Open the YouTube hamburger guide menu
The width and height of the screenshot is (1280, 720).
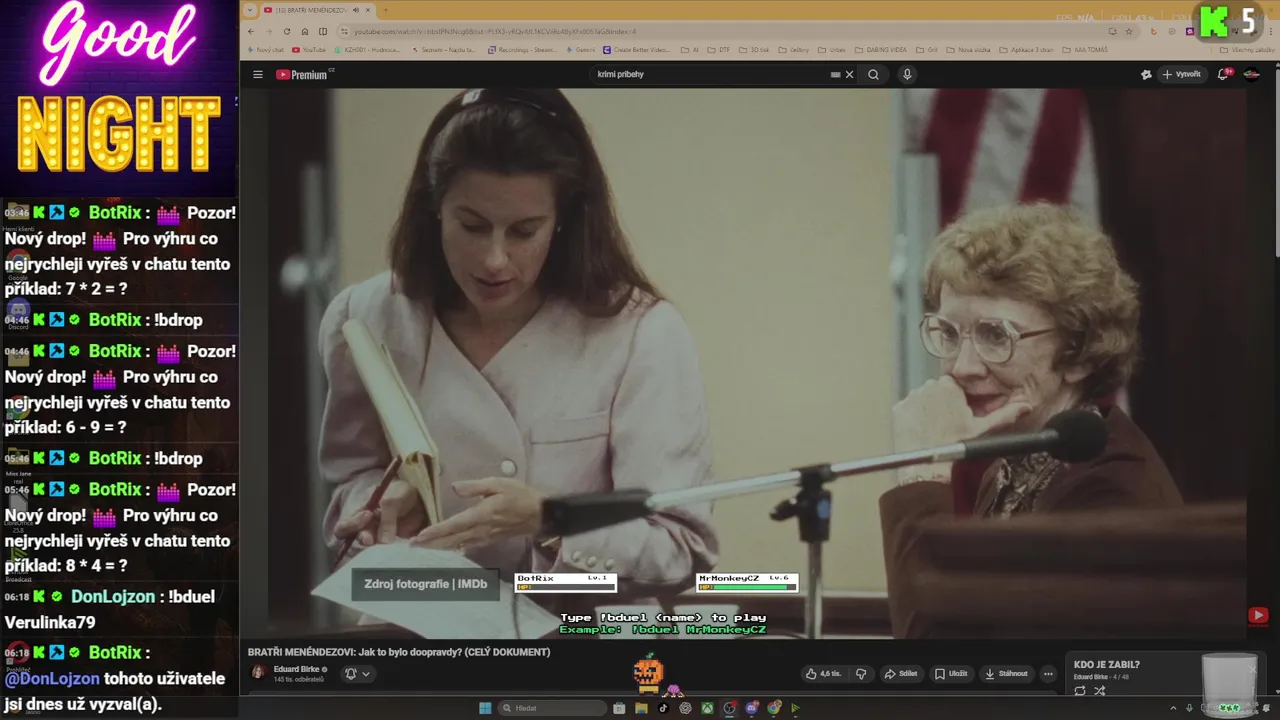click(x=257, y=75)
